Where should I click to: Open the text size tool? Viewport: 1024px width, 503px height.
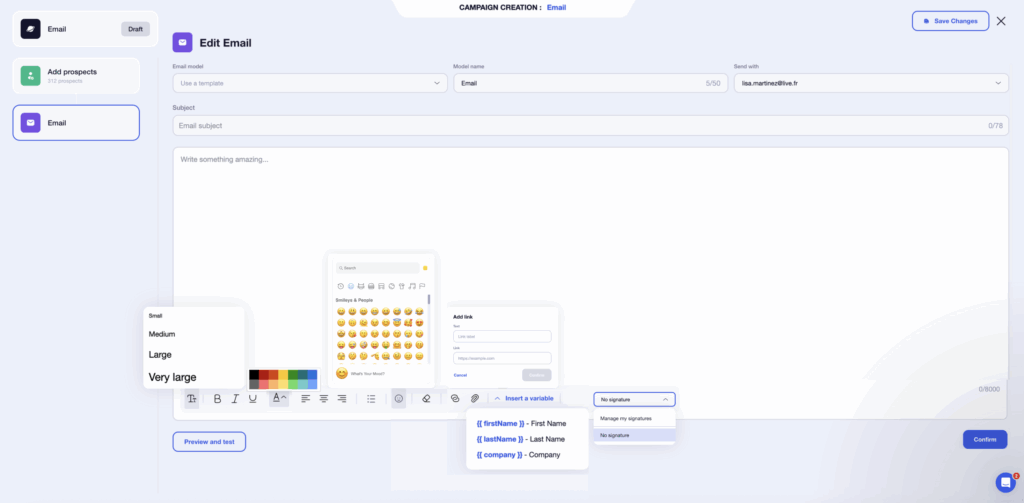pos(191,398)
